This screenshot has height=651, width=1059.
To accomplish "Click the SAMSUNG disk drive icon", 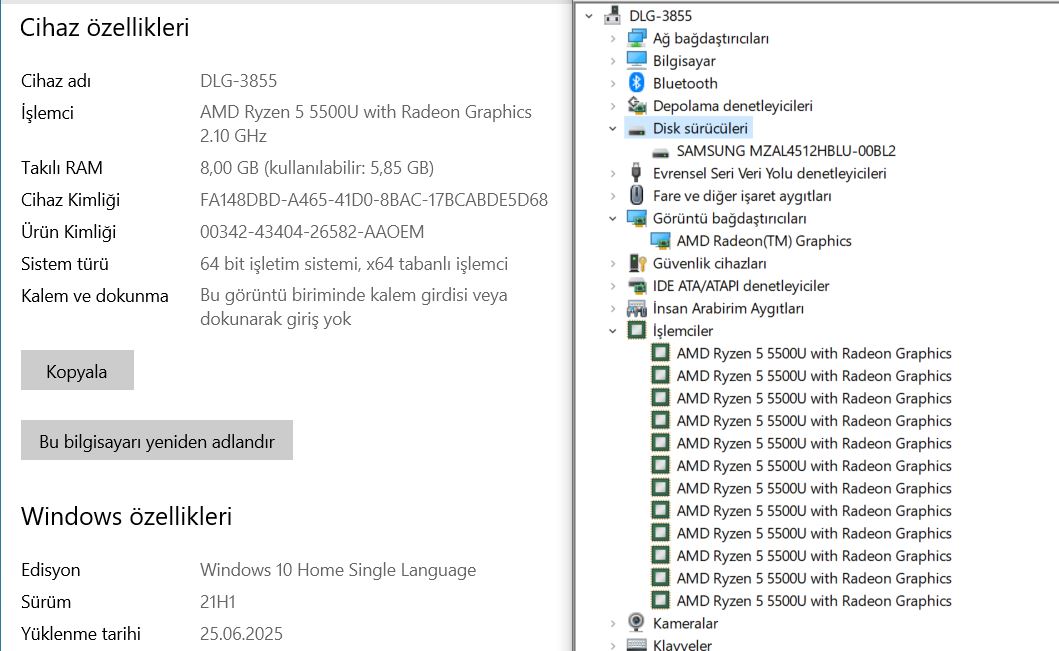I will (661, 152).
